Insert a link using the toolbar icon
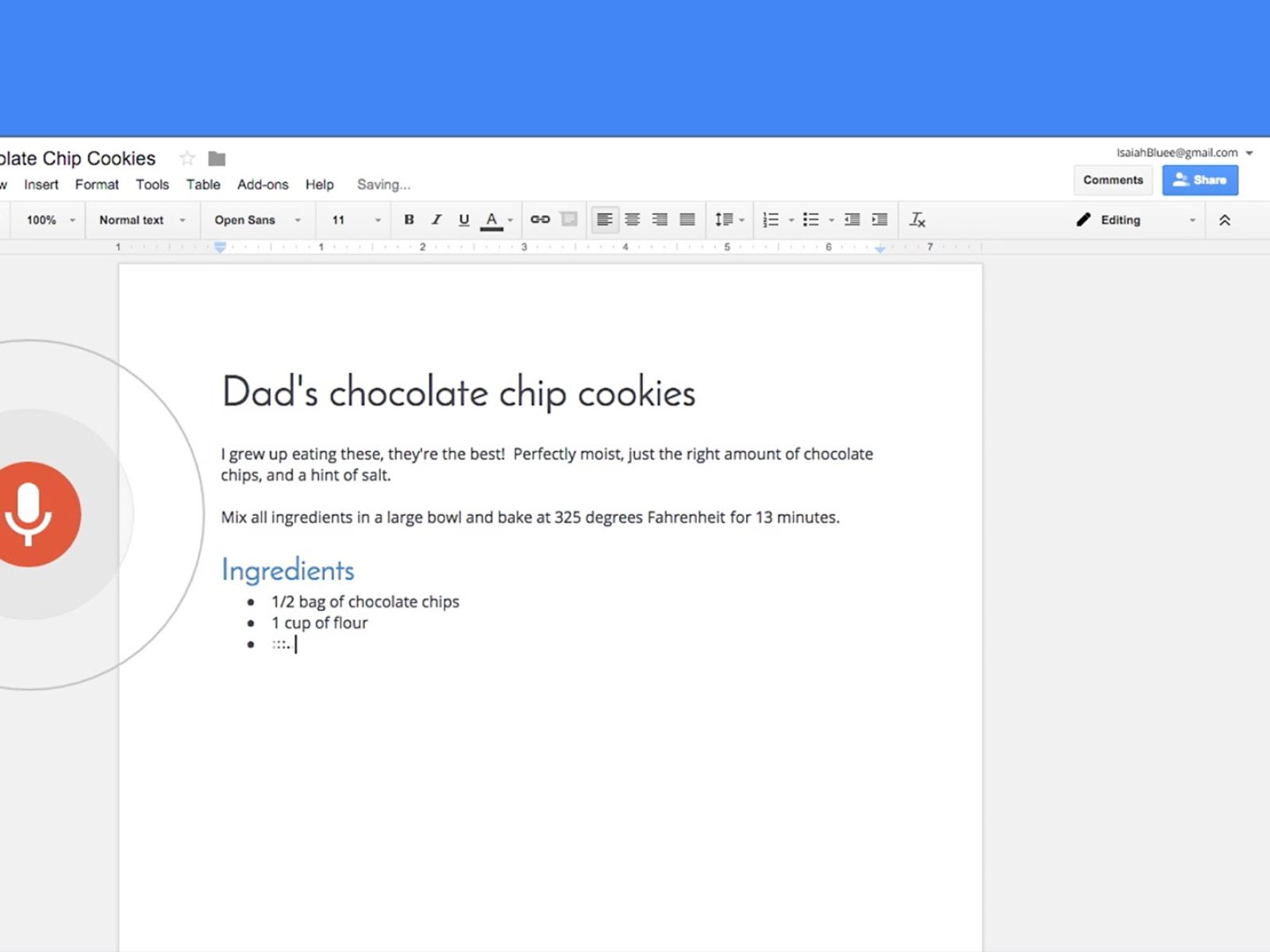1270x952 pixels. 540,220
